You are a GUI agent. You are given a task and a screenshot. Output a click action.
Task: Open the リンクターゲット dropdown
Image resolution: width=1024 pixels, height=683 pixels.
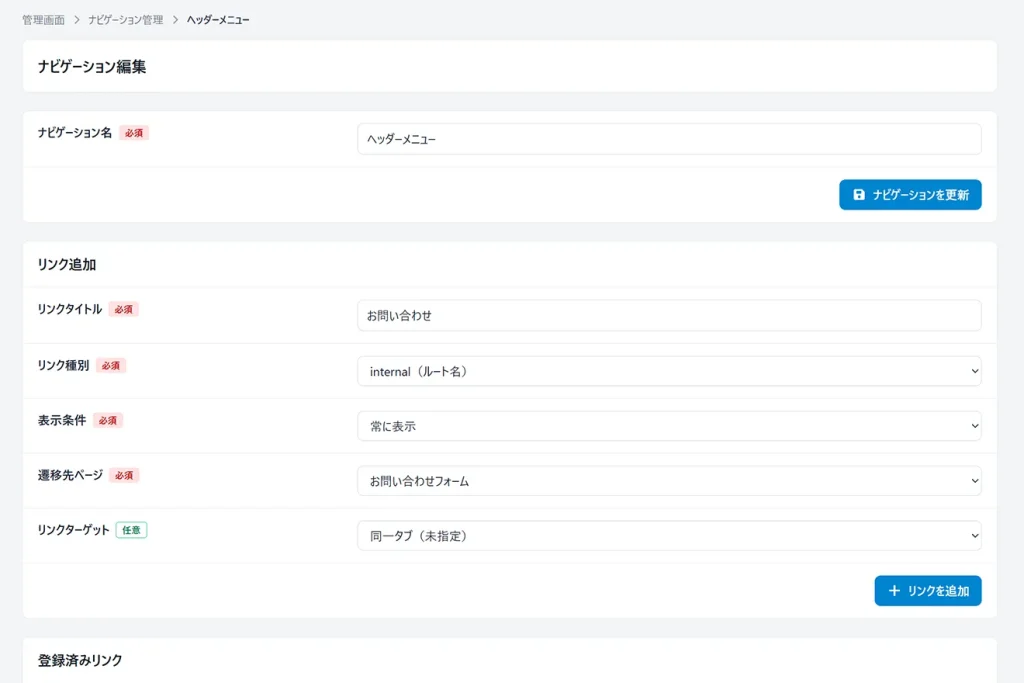click(x=669, y=535)
